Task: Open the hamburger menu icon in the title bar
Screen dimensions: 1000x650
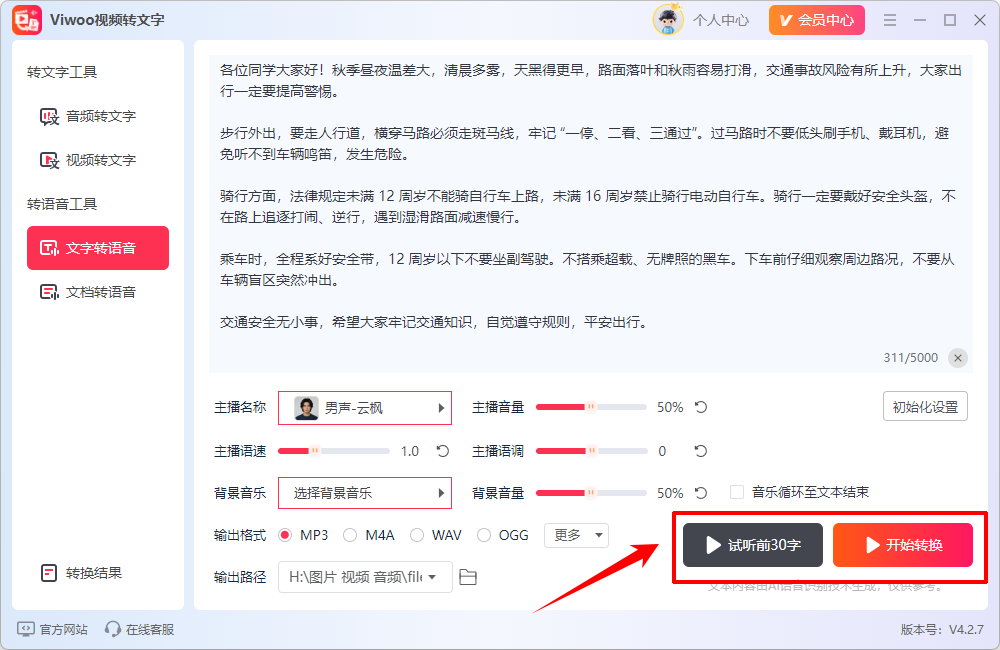Action: click(x=890, y=20)
